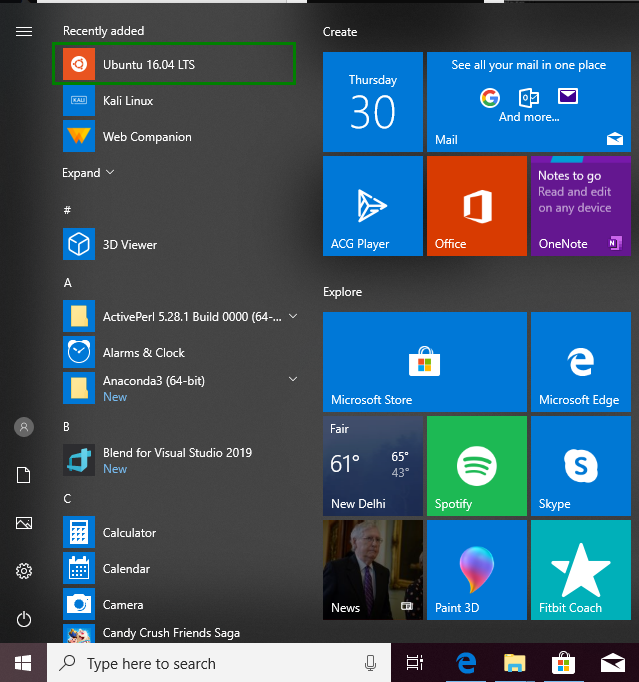Open Microsoft Store from the taskbar
Image resolution: width=639 pixels, height=682 pixels.
(563, 663)
